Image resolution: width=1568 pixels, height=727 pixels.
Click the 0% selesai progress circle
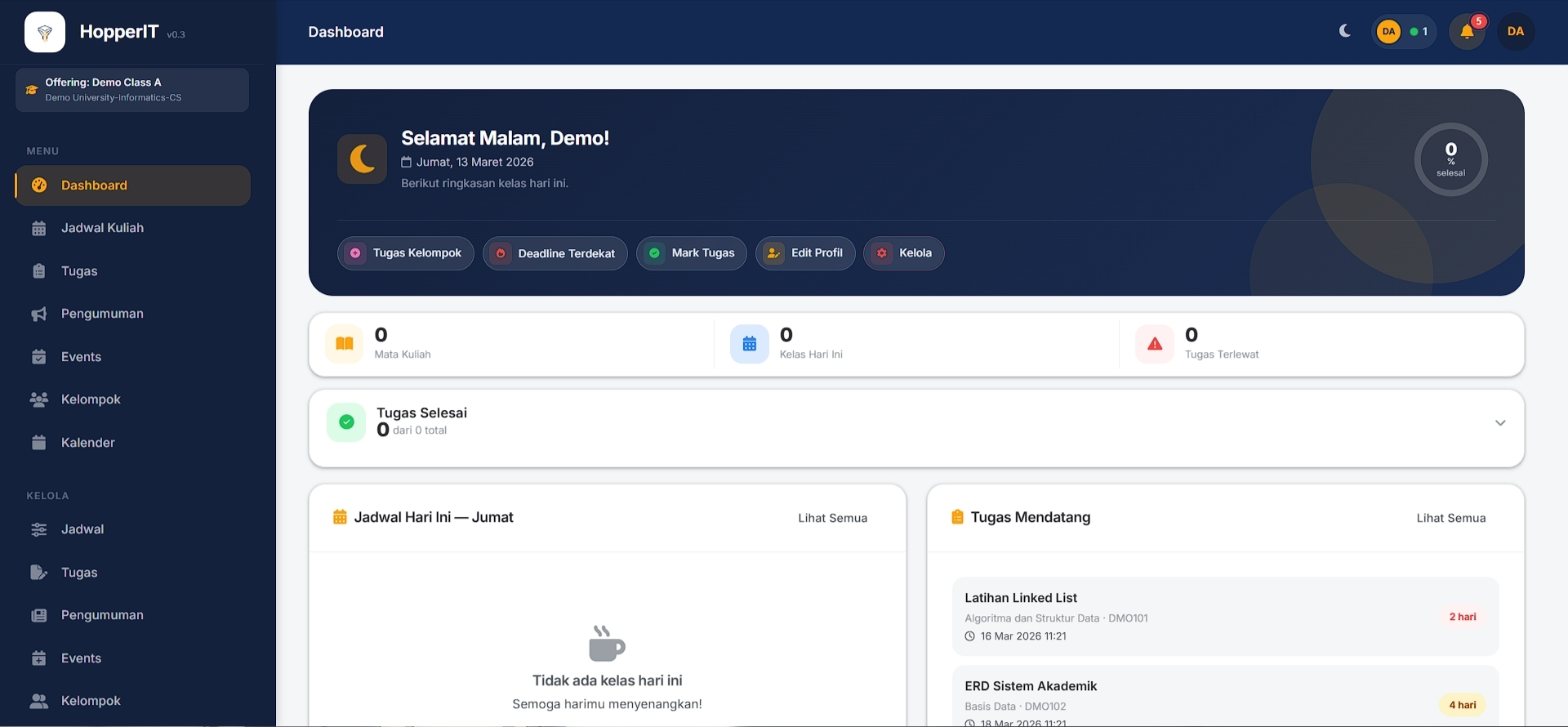[1450, 159]
